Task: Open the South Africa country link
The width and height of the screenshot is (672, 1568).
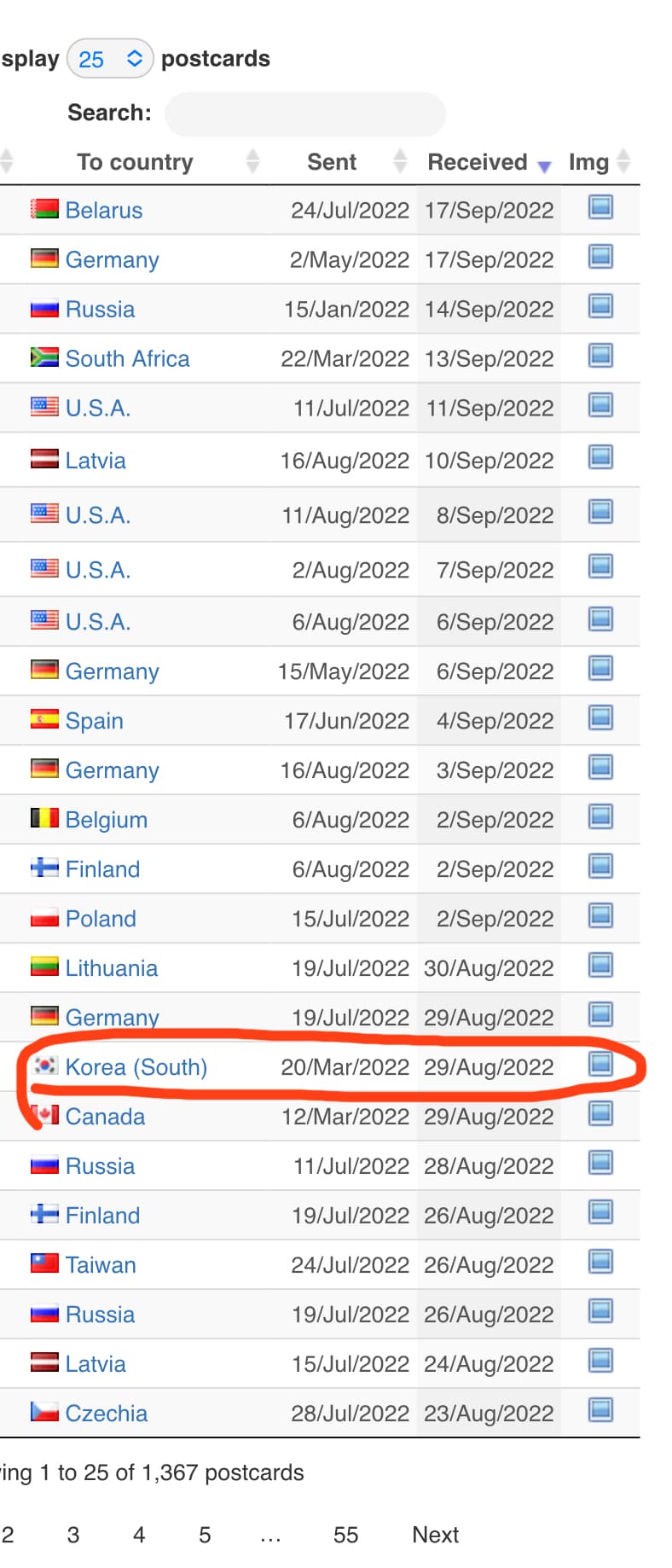Action: click(x=127, y=359)
